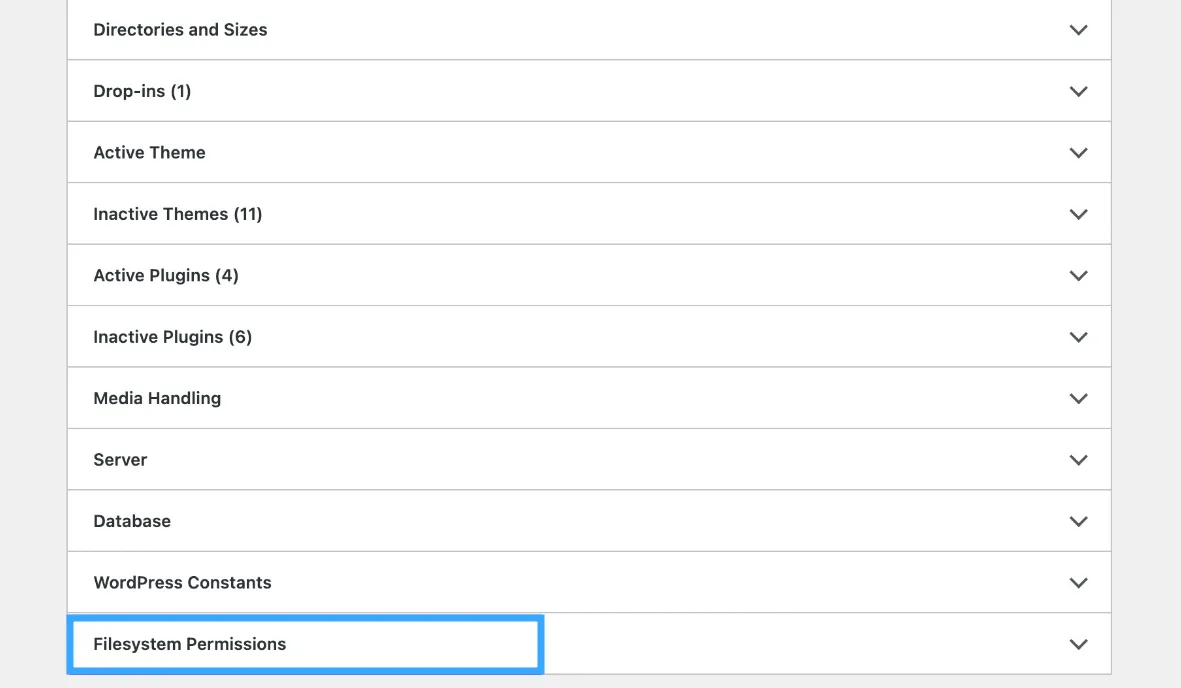Click chevron icon for Inactive Plugins (6)

1079,337
